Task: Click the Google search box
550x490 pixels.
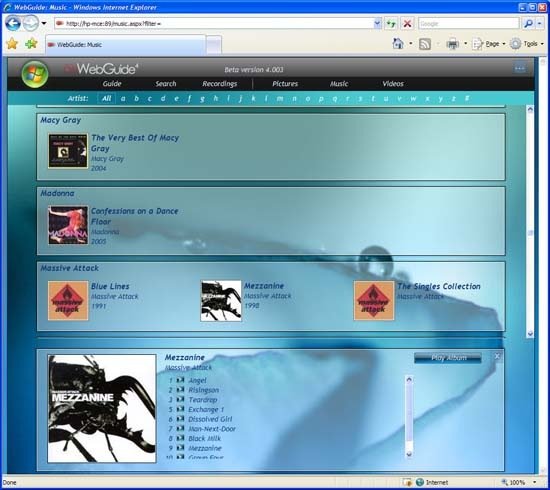Action: (468, 24)
